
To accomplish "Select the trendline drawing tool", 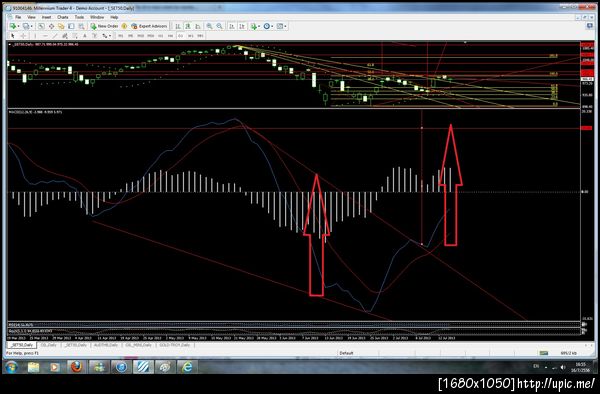I will pyautogui.click(x=55, y=36).
